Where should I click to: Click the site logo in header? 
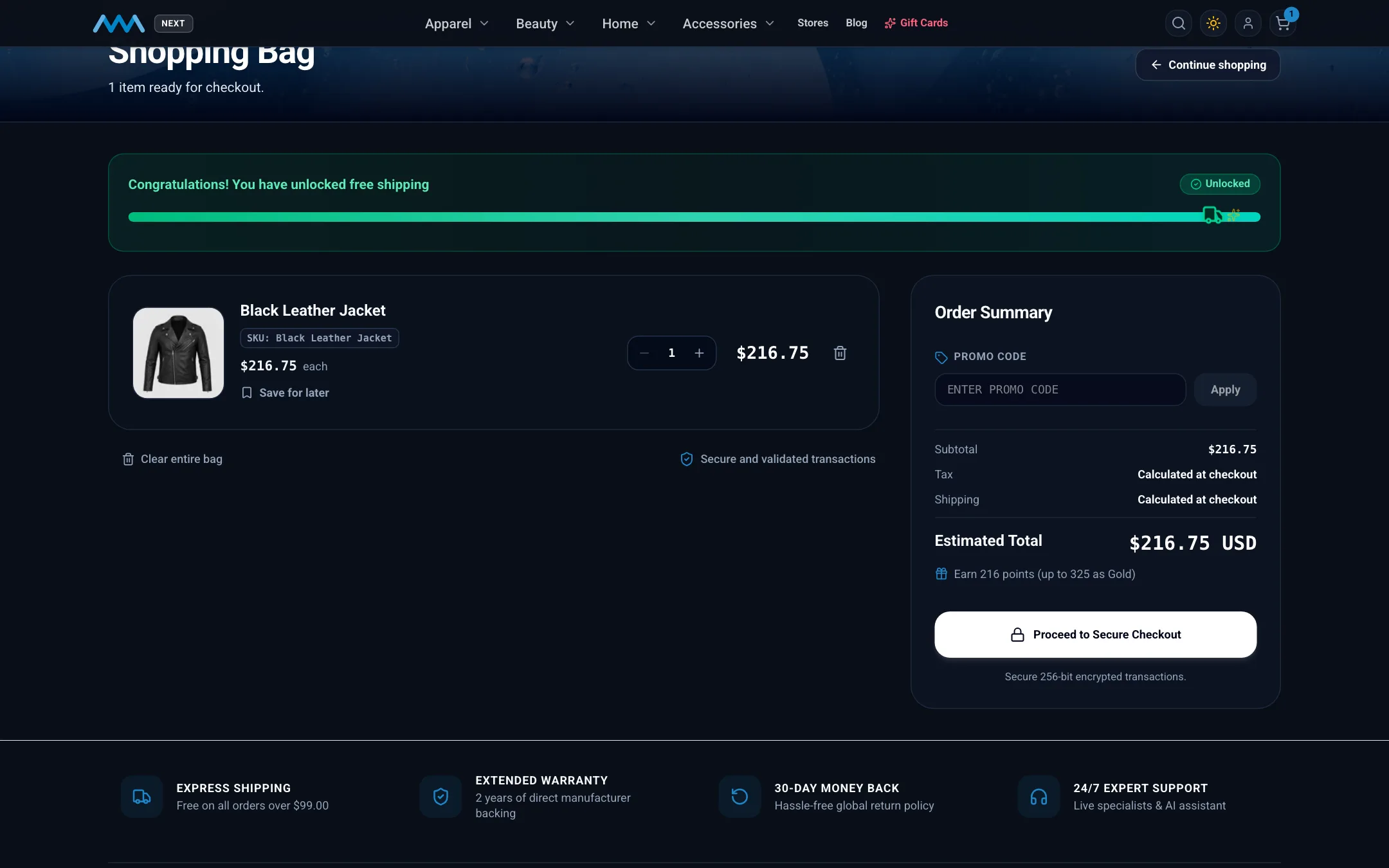[119, 23]
